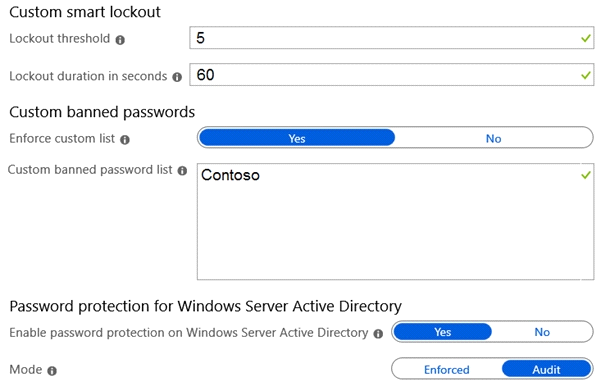The height and width of the screenshot is (386, 601).
Task: Show info for Enable password protection setting
Action: [x=378, y=334]
